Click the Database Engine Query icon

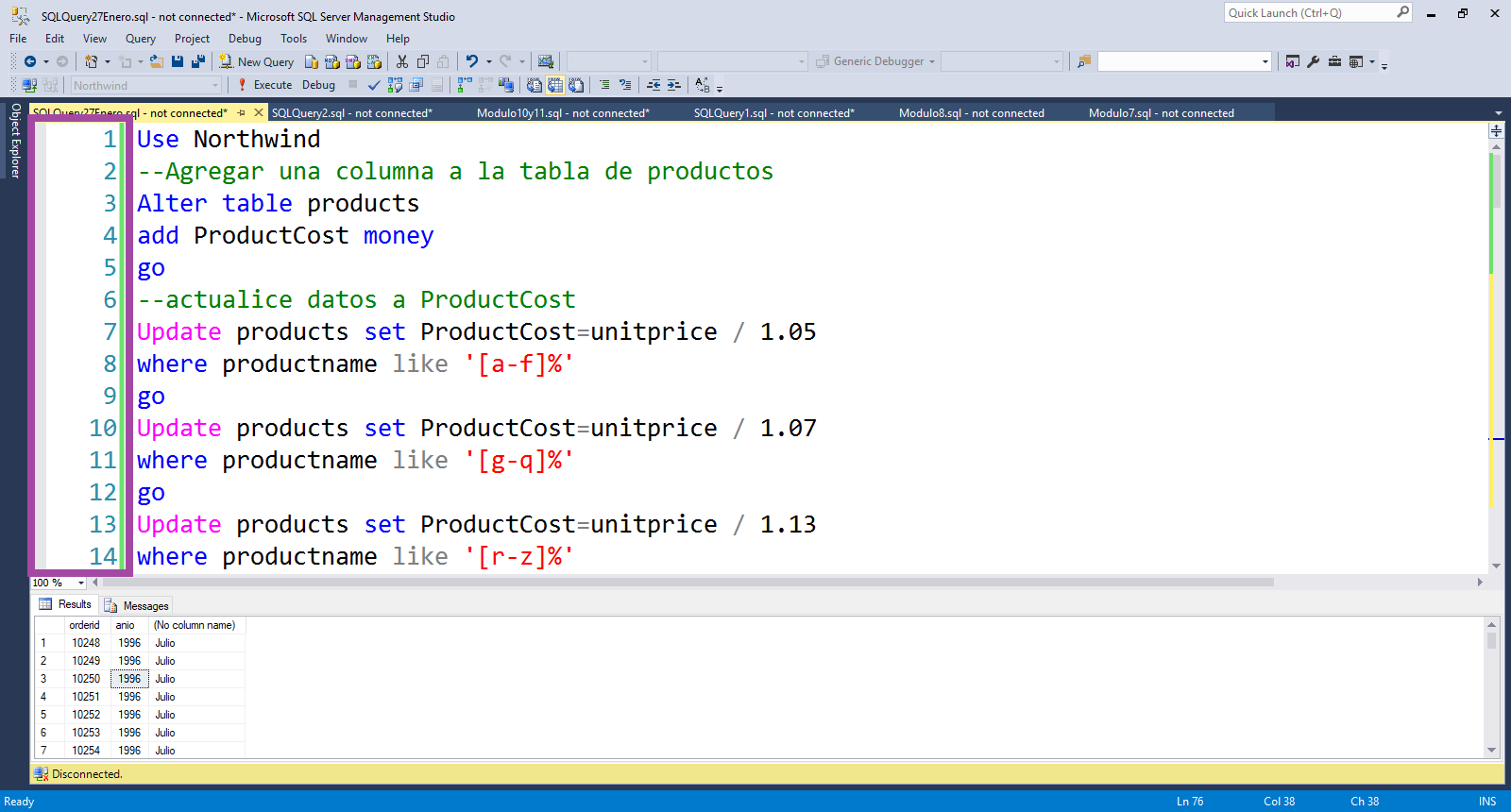(312, 61)
